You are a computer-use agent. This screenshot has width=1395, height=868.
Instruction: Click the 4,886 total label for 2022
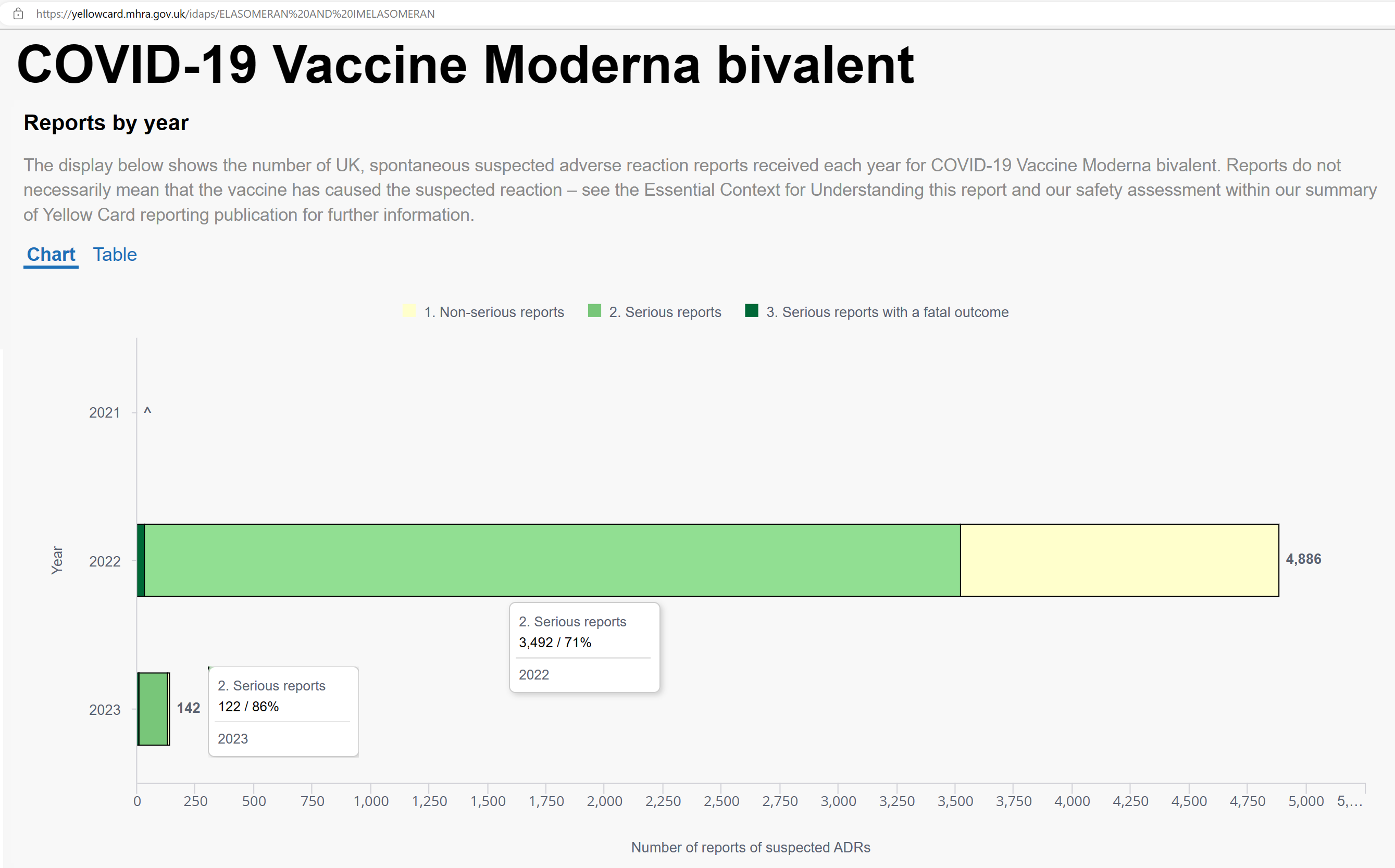1303,559
